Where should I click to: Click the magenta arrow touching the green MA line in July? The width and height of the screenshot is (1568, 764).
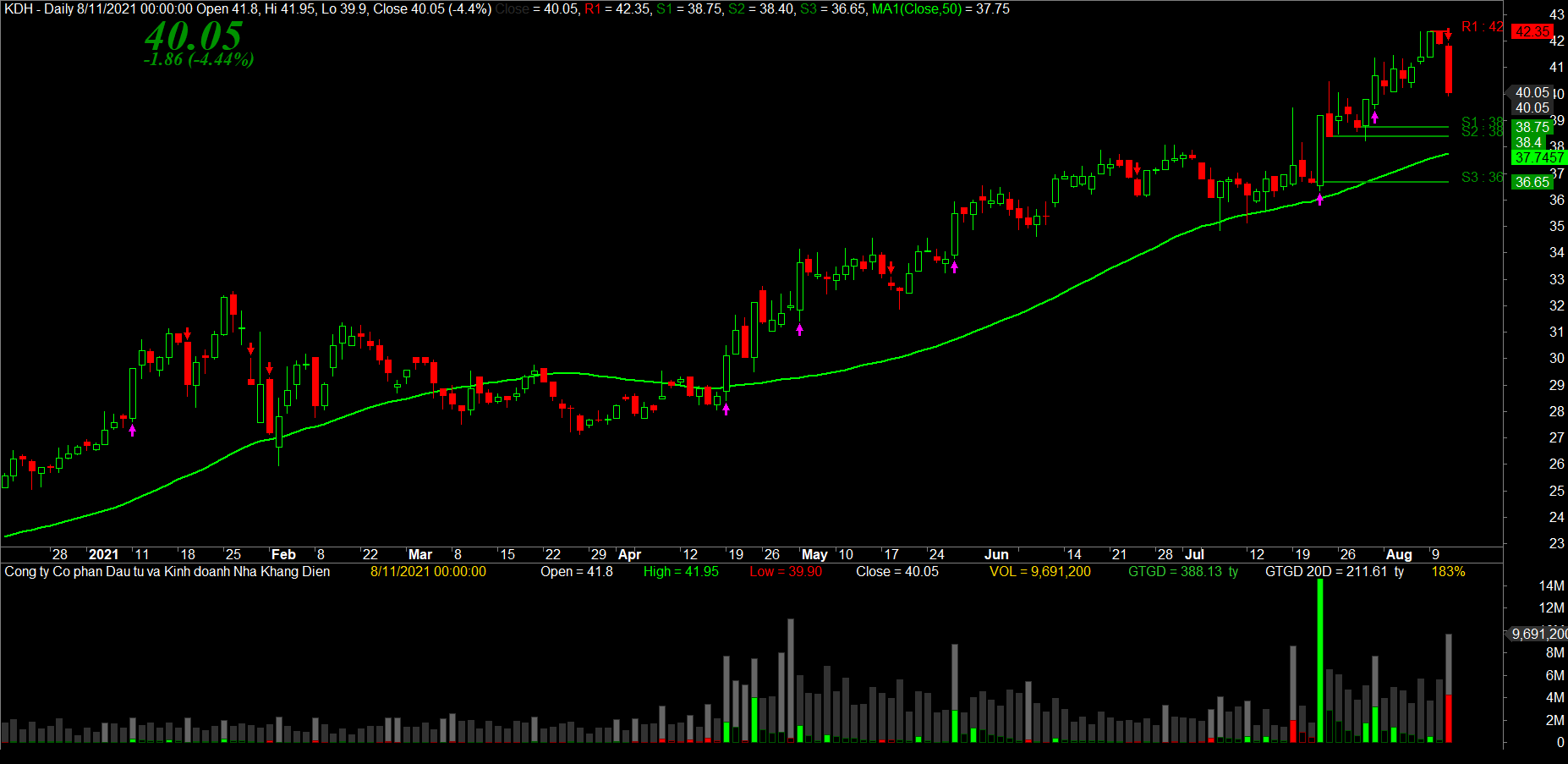tap(1319, 200)
